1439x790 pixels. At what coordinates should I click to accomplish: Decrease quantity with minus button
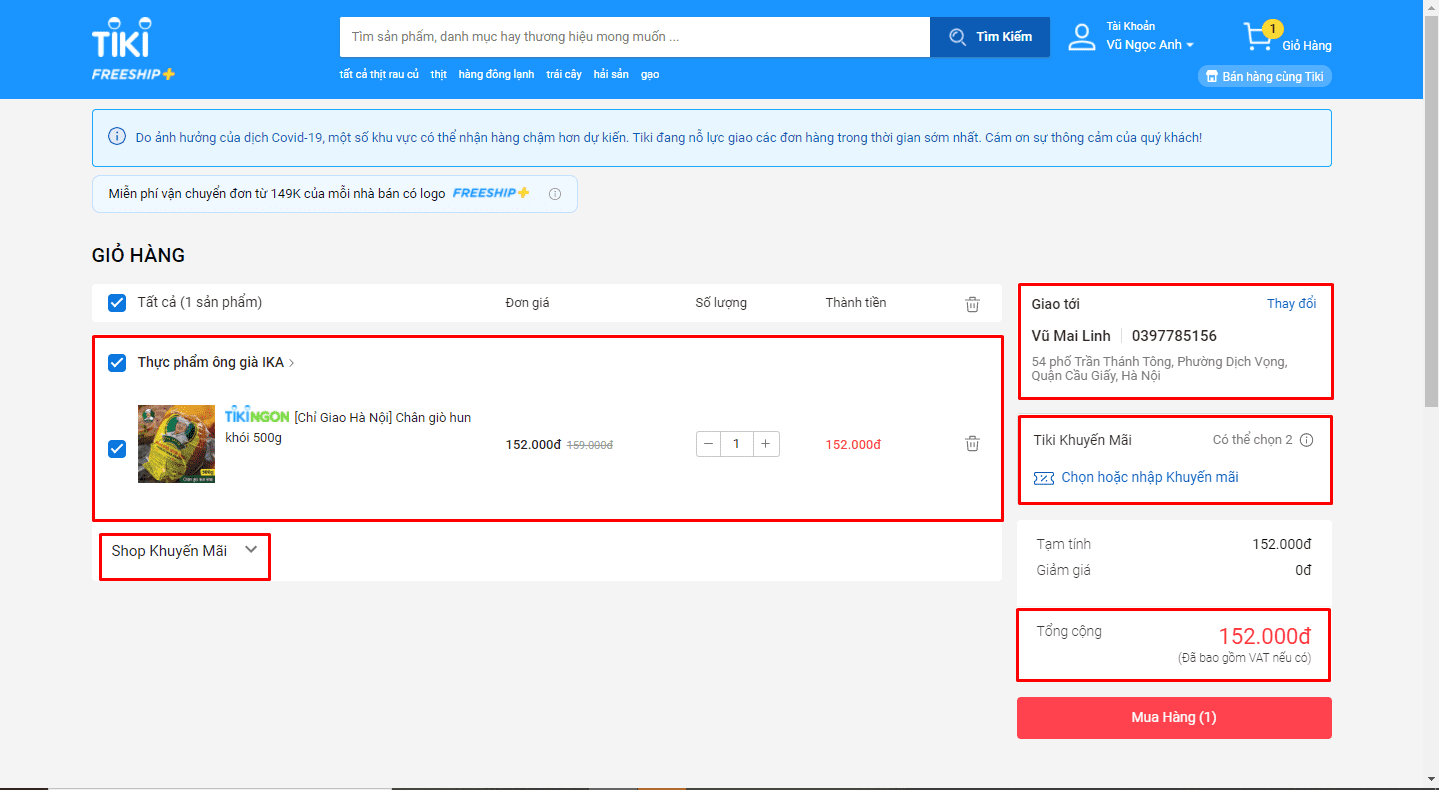click(709, 444)
